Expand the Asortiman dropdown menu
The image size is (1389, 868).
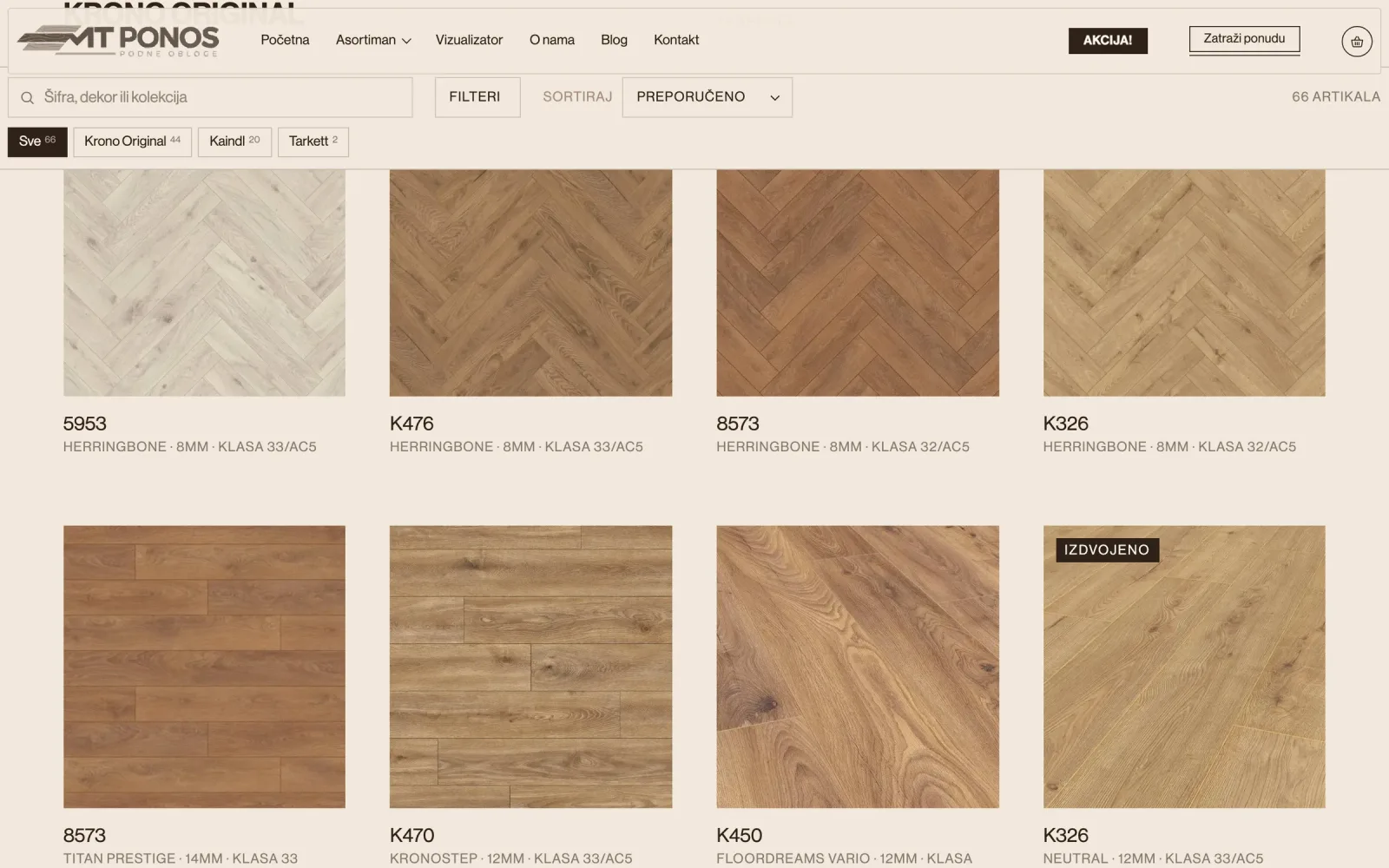[x=373, y=40]
